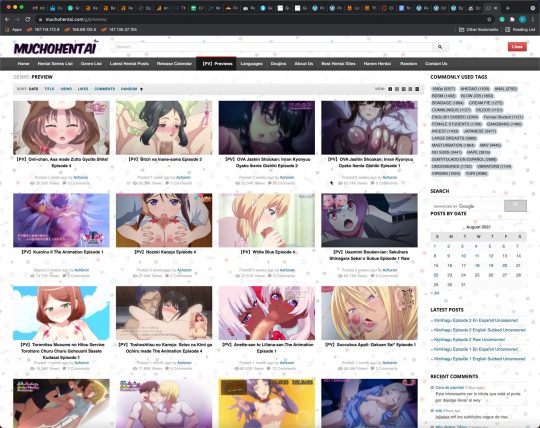Sort the posts by Date
The width and height of the screenshot is (540, 428).
tap(33, 89)
